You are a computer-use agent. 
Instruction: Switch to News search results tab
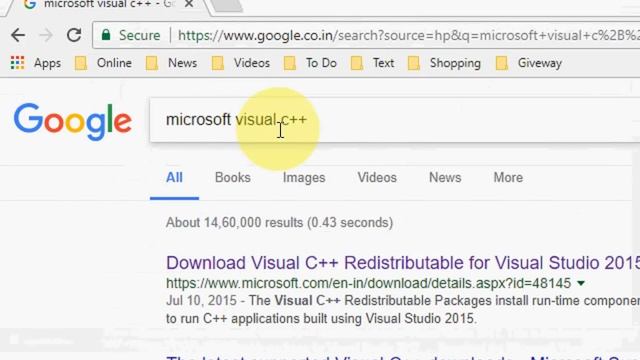(x=445, y=178)
